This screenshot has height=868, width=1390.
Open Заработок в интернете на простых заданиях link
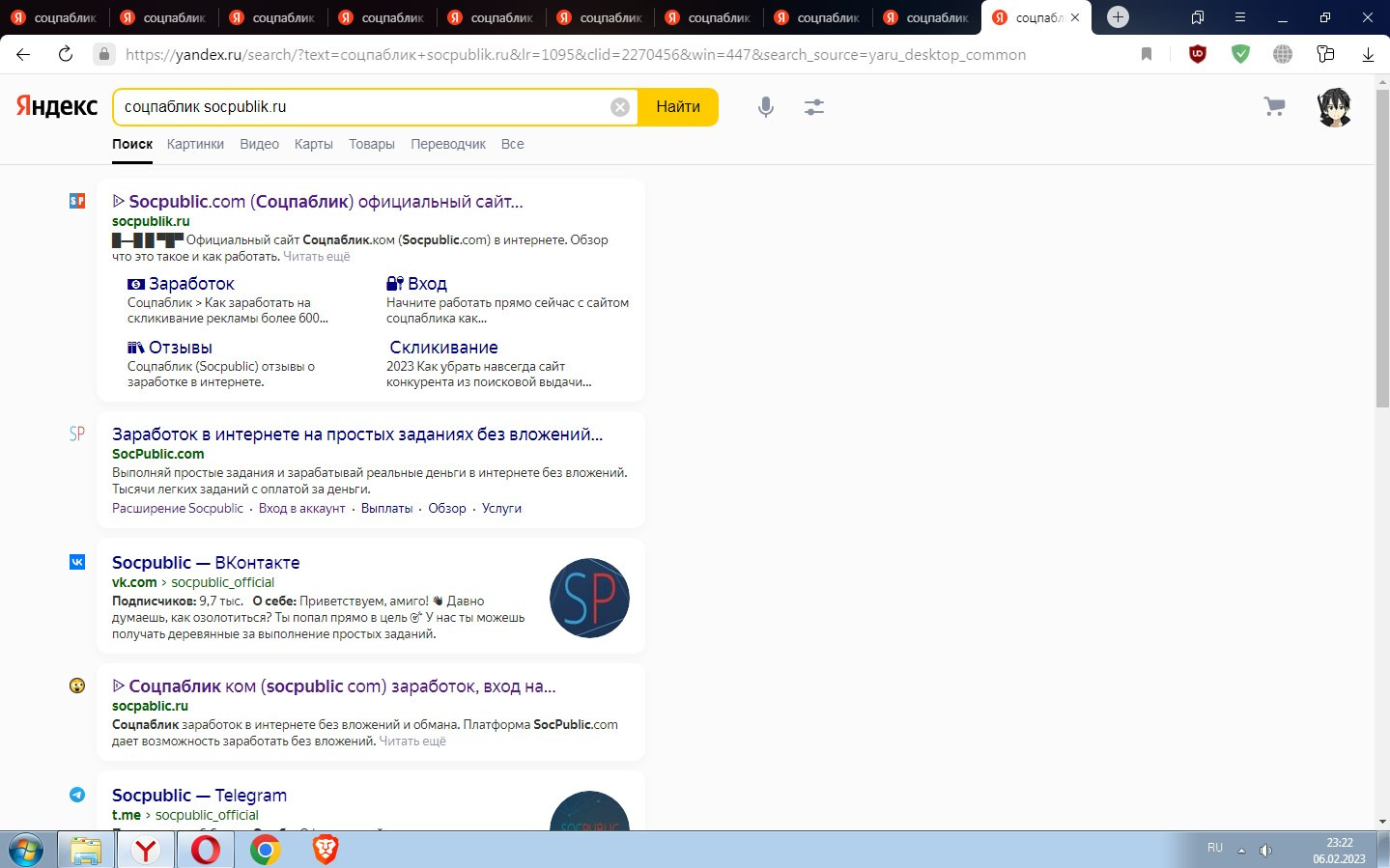tap(357, 434)
